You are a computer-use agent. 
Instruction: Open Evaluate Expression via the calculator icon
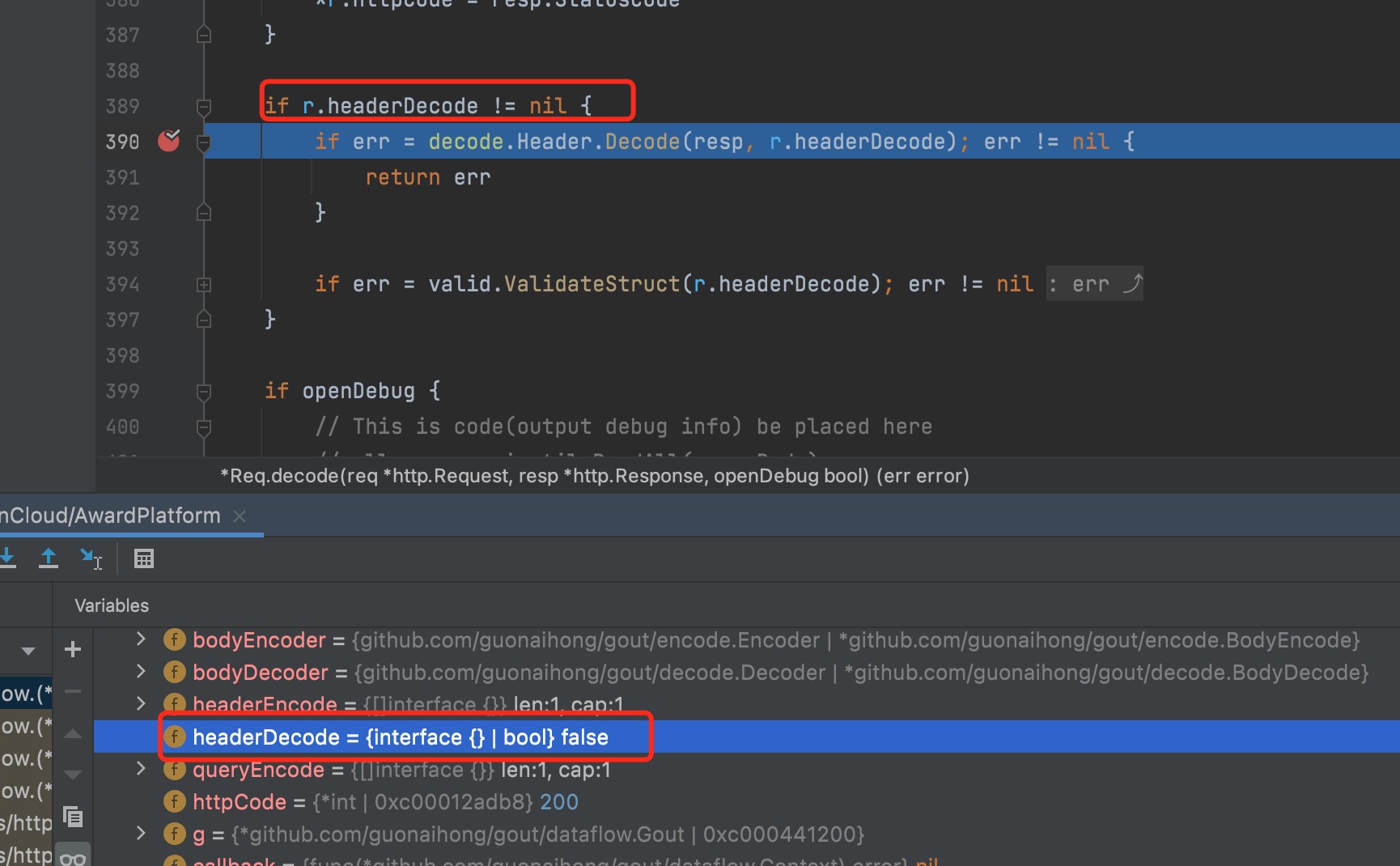click(x=144, y=558)
